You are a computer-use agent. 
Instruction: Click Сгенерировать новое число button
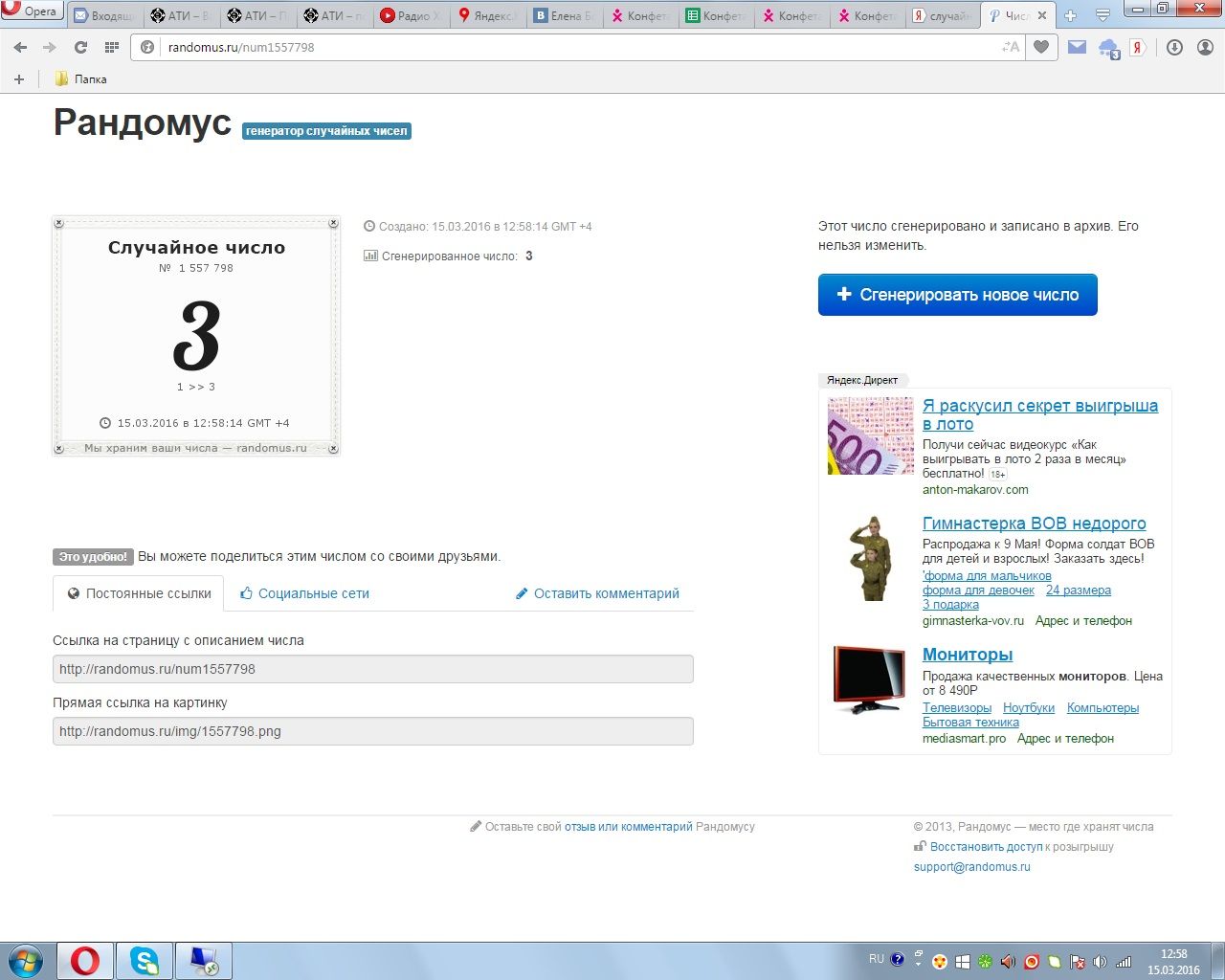(x=957, y=295)
